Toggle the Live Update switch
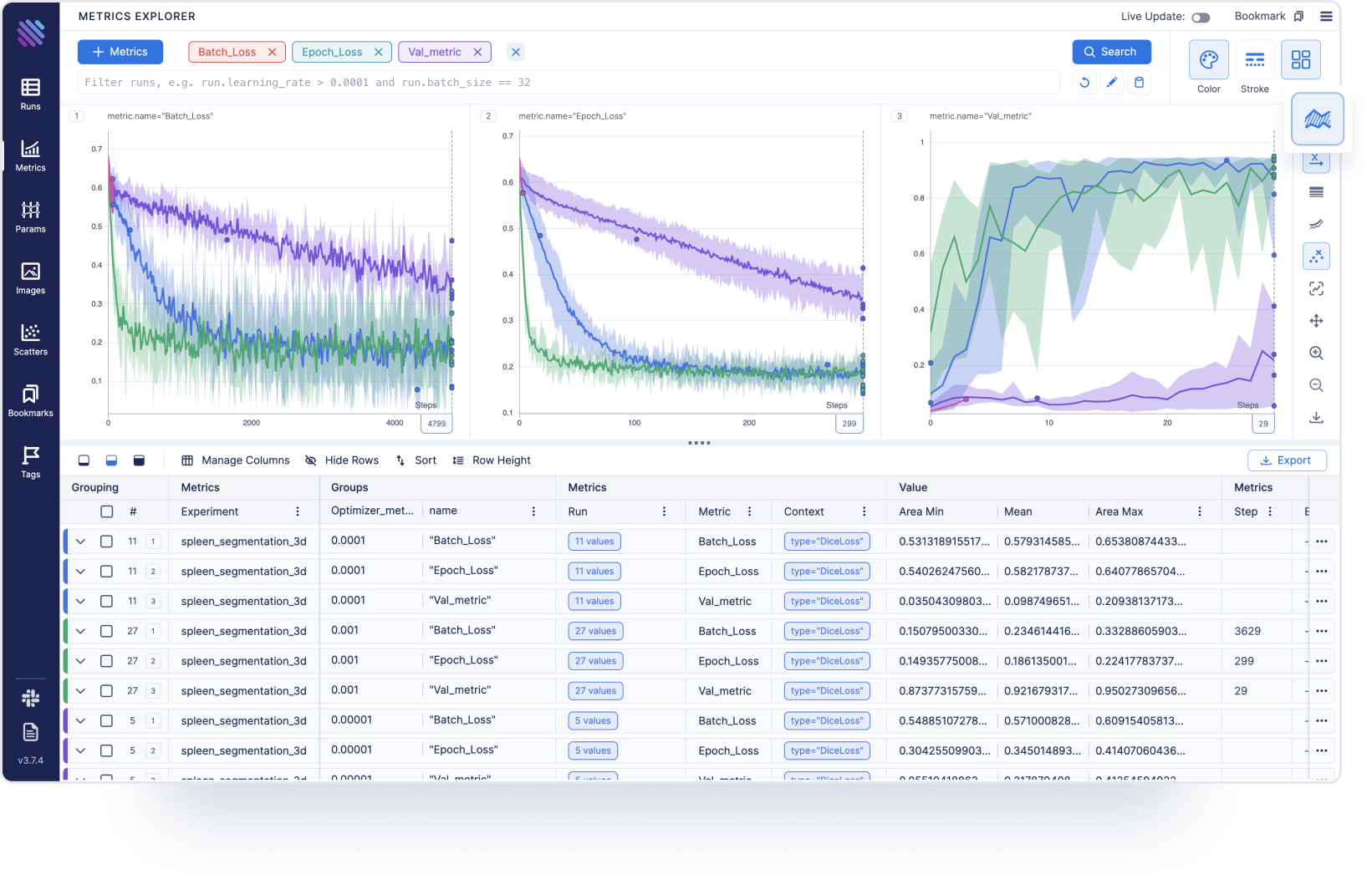Viewport: 1372px width, 895px height. [1201, 18]
